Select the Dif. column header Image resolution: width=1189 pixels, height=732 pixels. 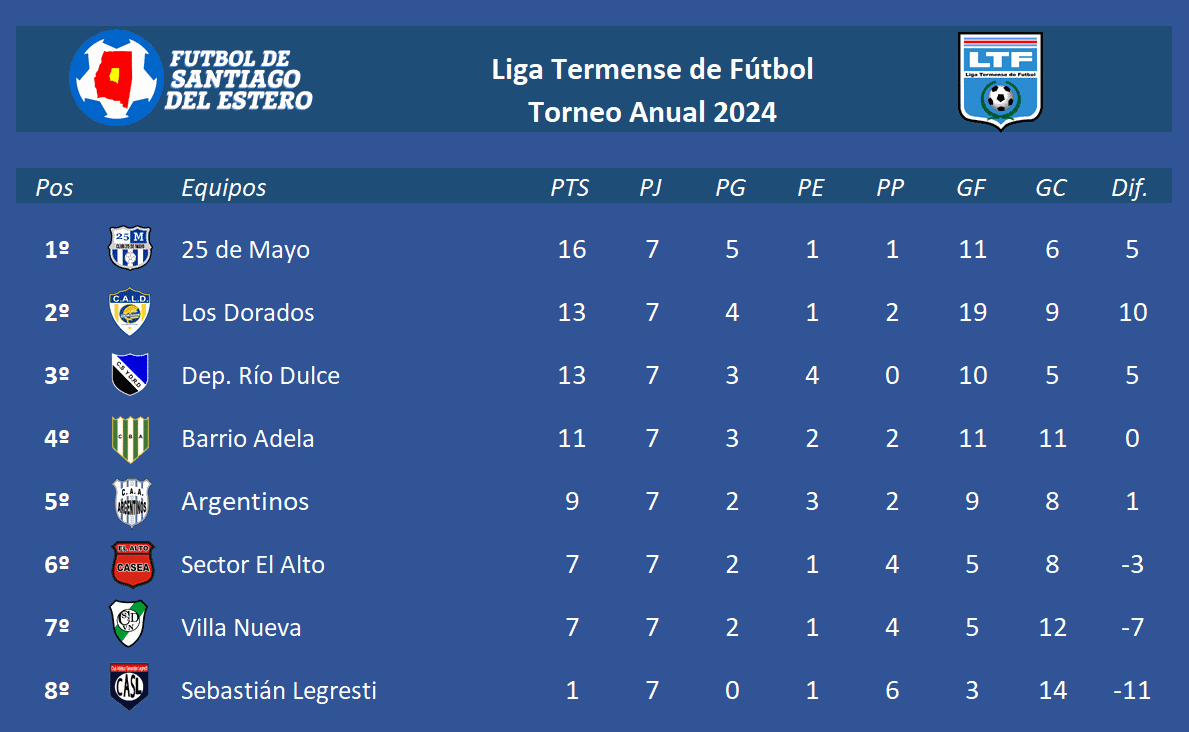tap(1129, 187)
